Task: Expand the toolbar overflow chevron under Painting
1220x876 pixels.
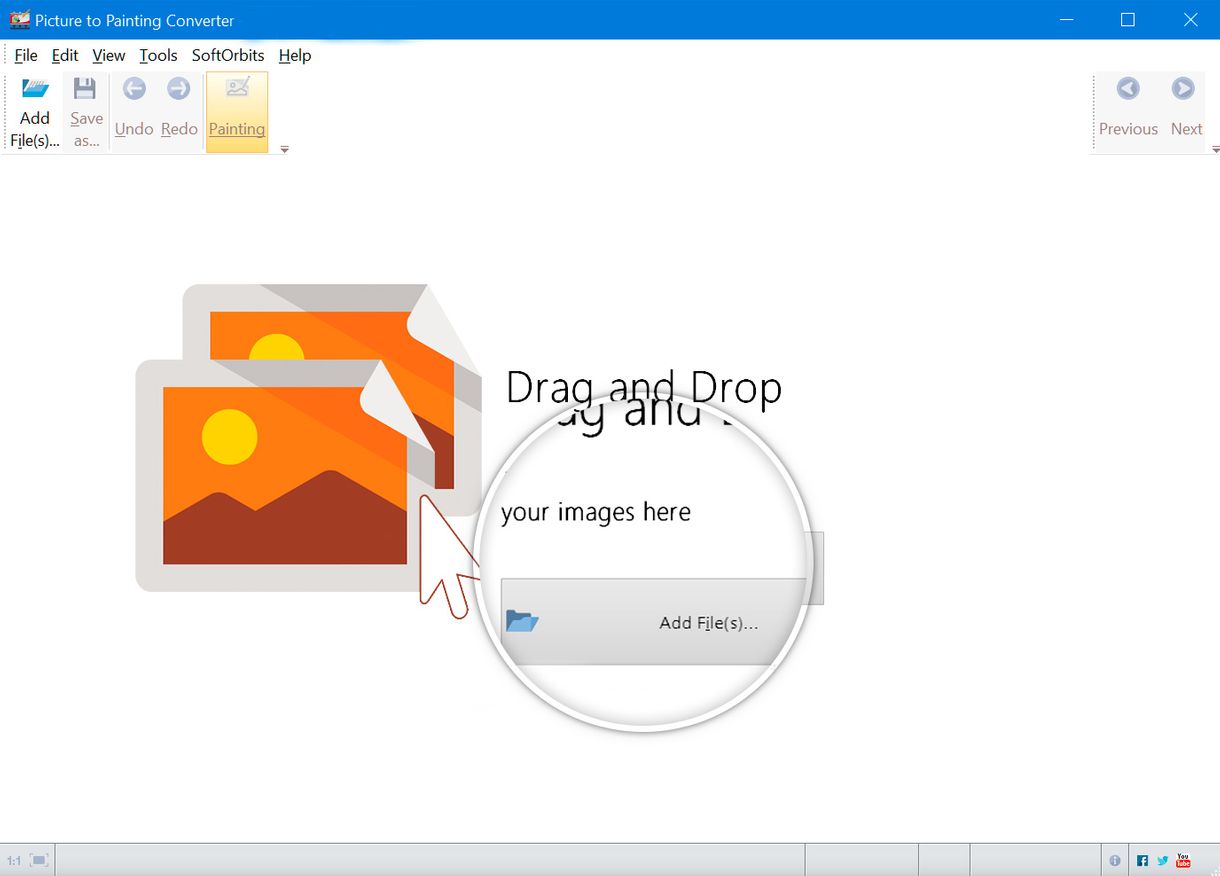Action: point(283,147)
